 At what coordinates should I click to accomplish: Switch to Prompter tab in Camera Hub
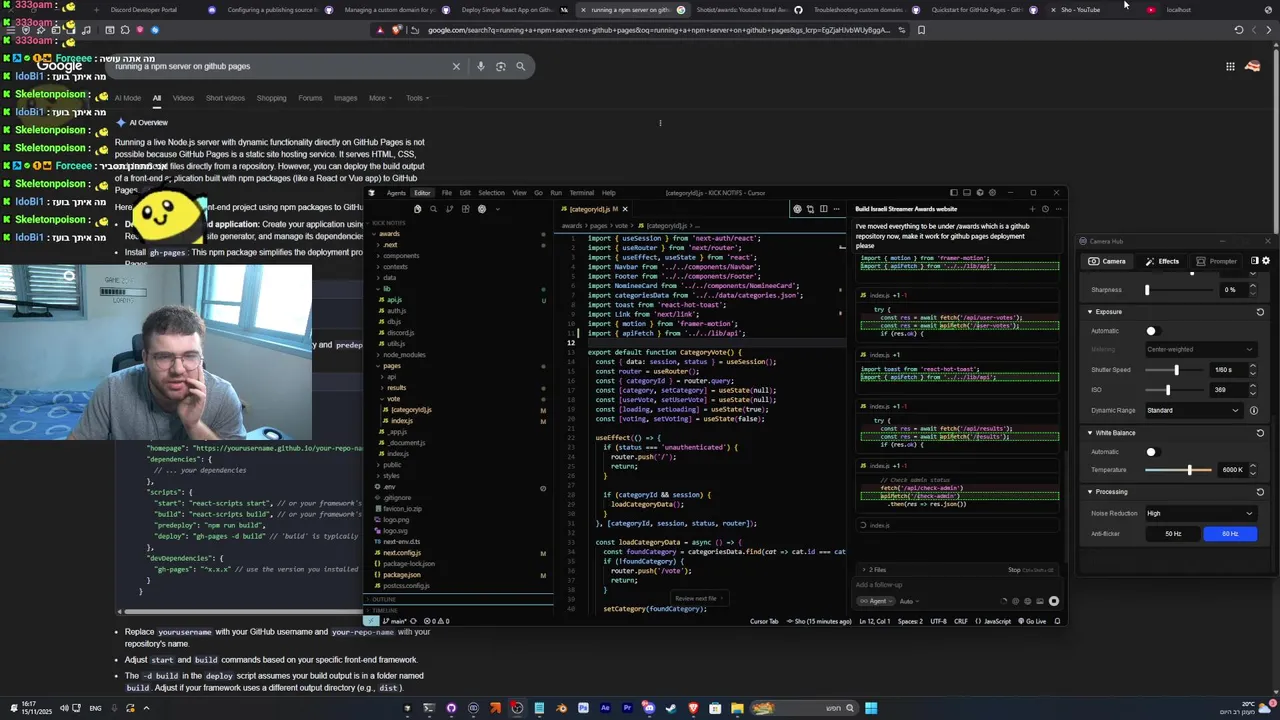1216,261
